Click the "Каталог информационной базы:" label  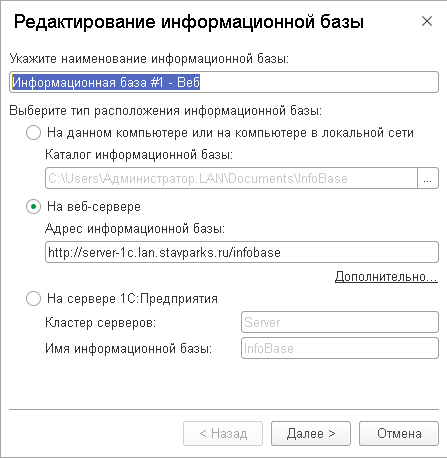coord(139,155)
